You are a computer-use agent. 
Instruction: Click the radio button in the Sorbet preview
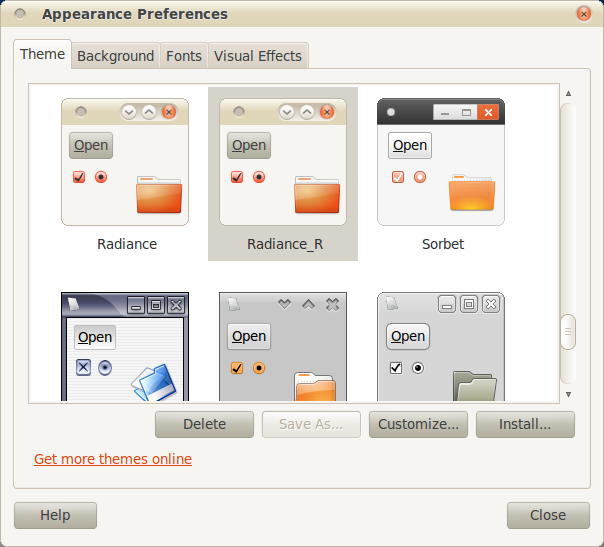420,177
